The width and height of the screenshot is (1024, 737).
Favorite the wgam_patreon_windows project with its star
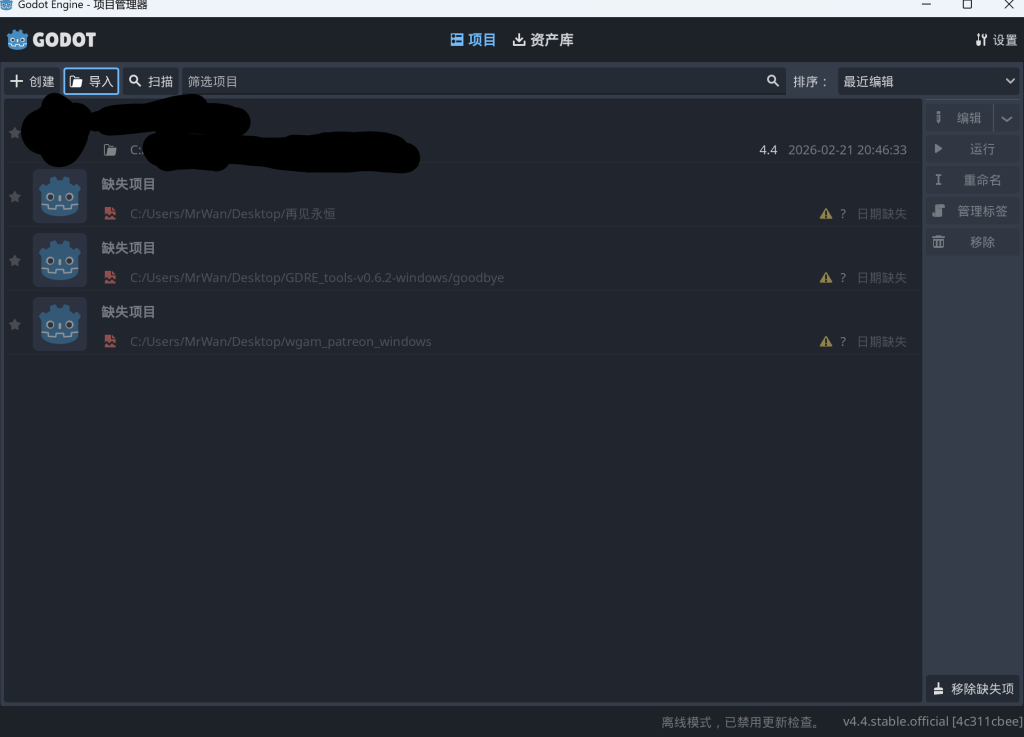click(x=15, y=325)
